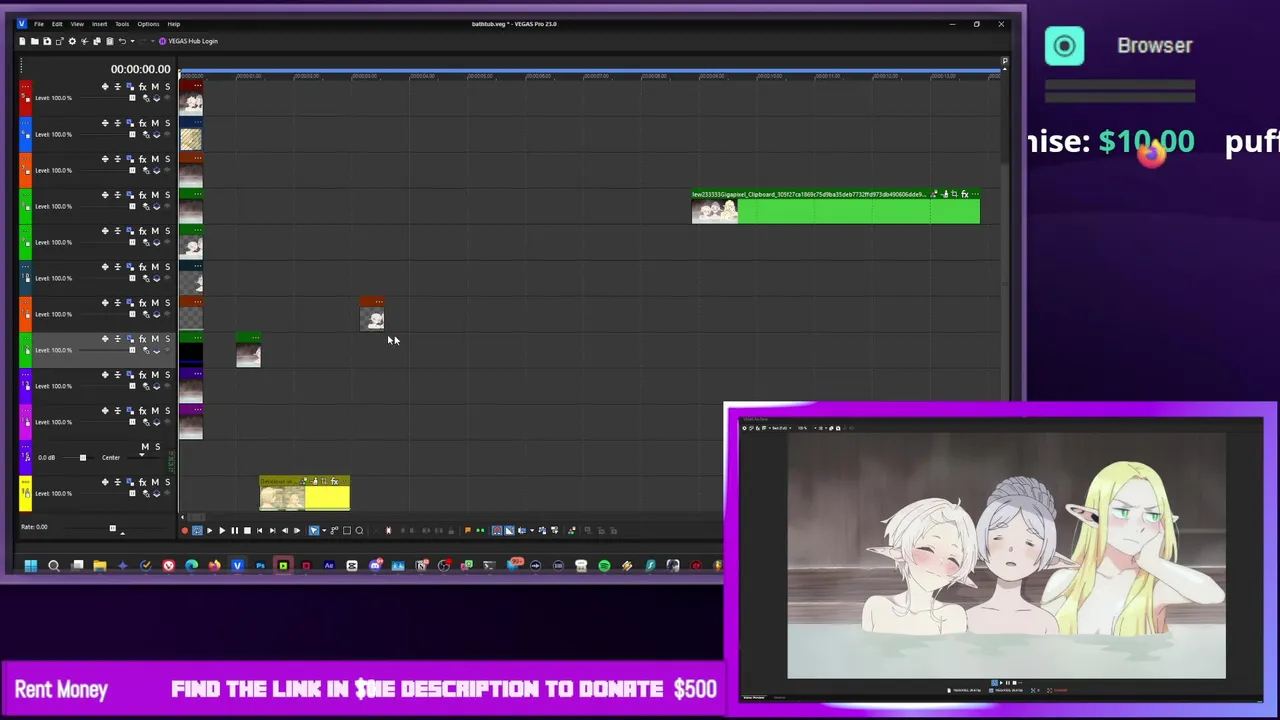Toggle Enable Snapping magnet icon

coord(497,530)
